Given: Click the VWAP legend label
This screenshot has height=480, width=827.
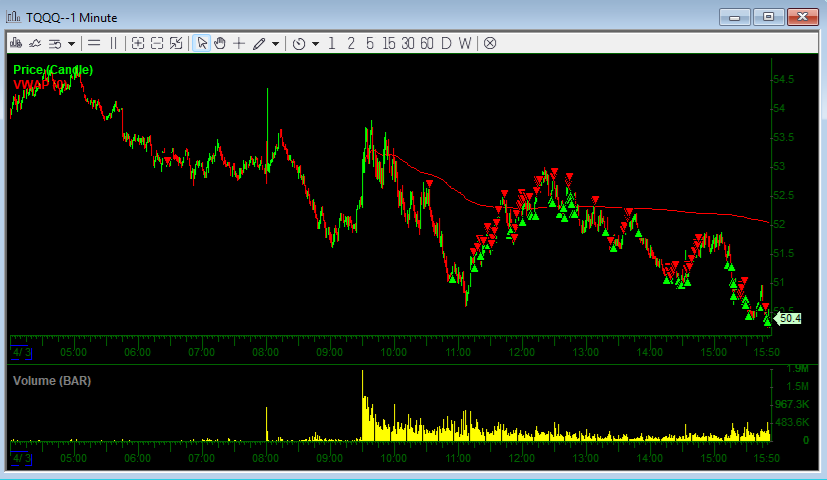Looking at the screenshot, I should 40,84.
